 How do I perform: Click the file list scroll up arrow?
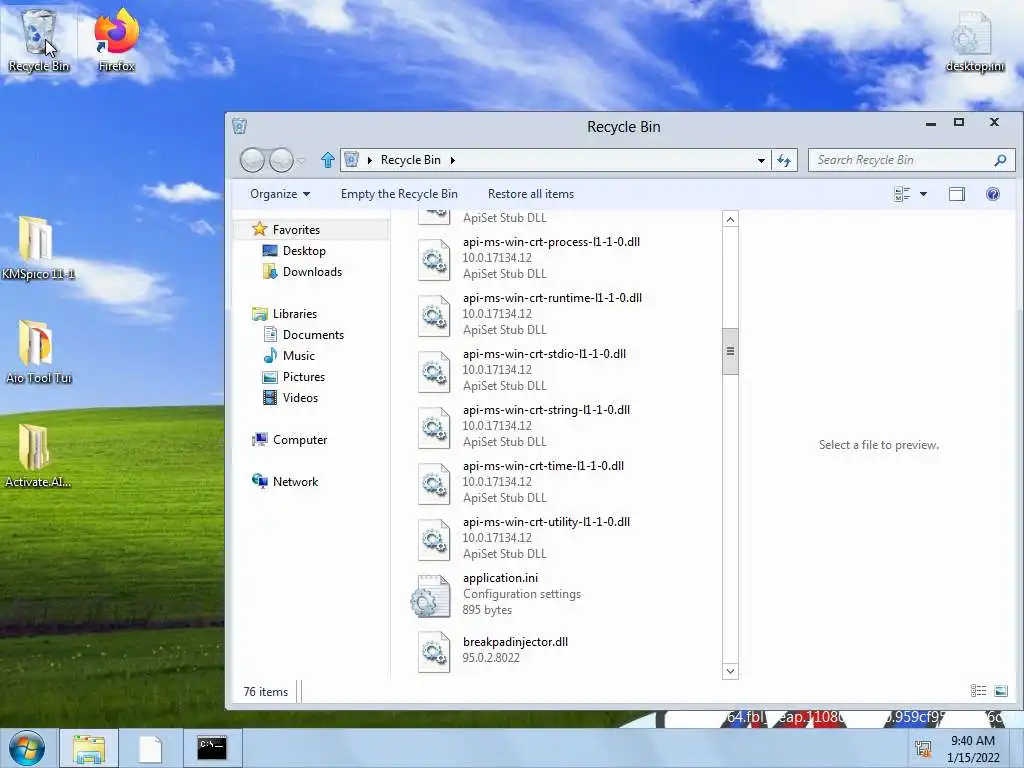click(x=730, y=219)
